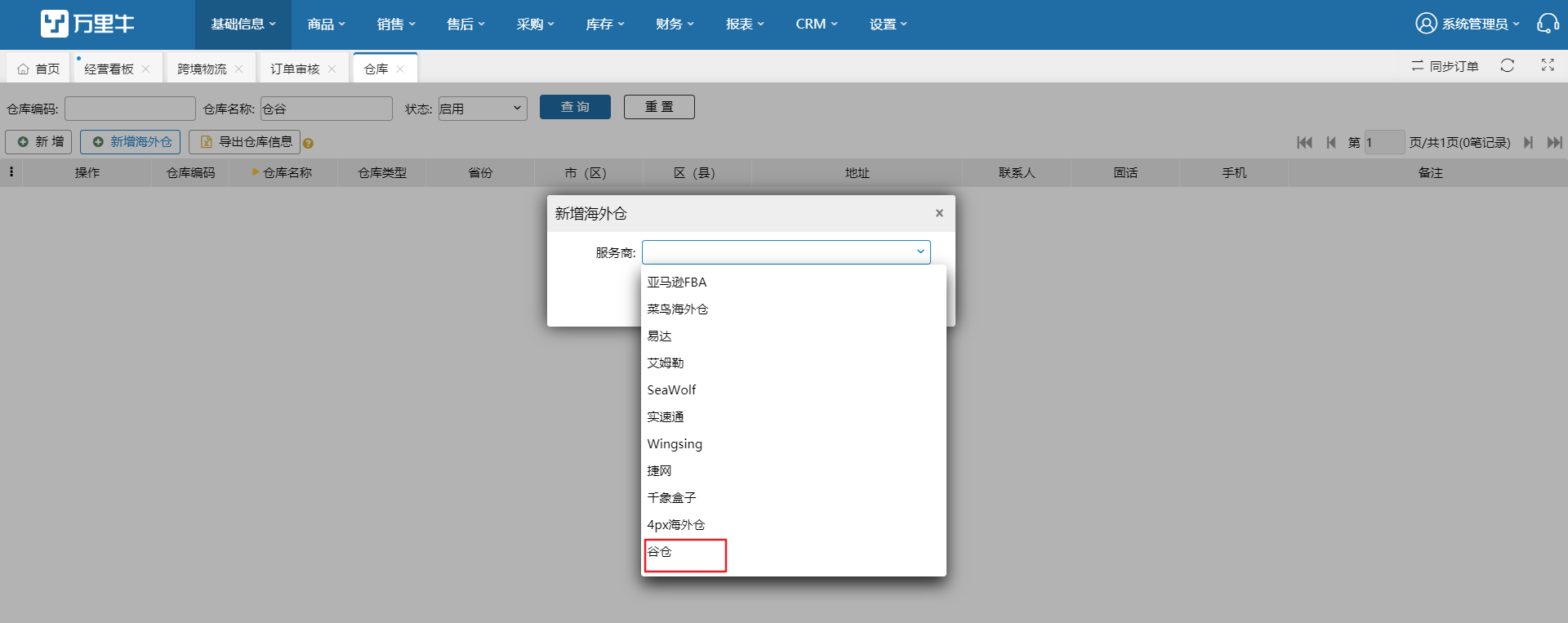1568x623 pixels.
Task: Select 捷网 option
Action: tap(794, 470)
